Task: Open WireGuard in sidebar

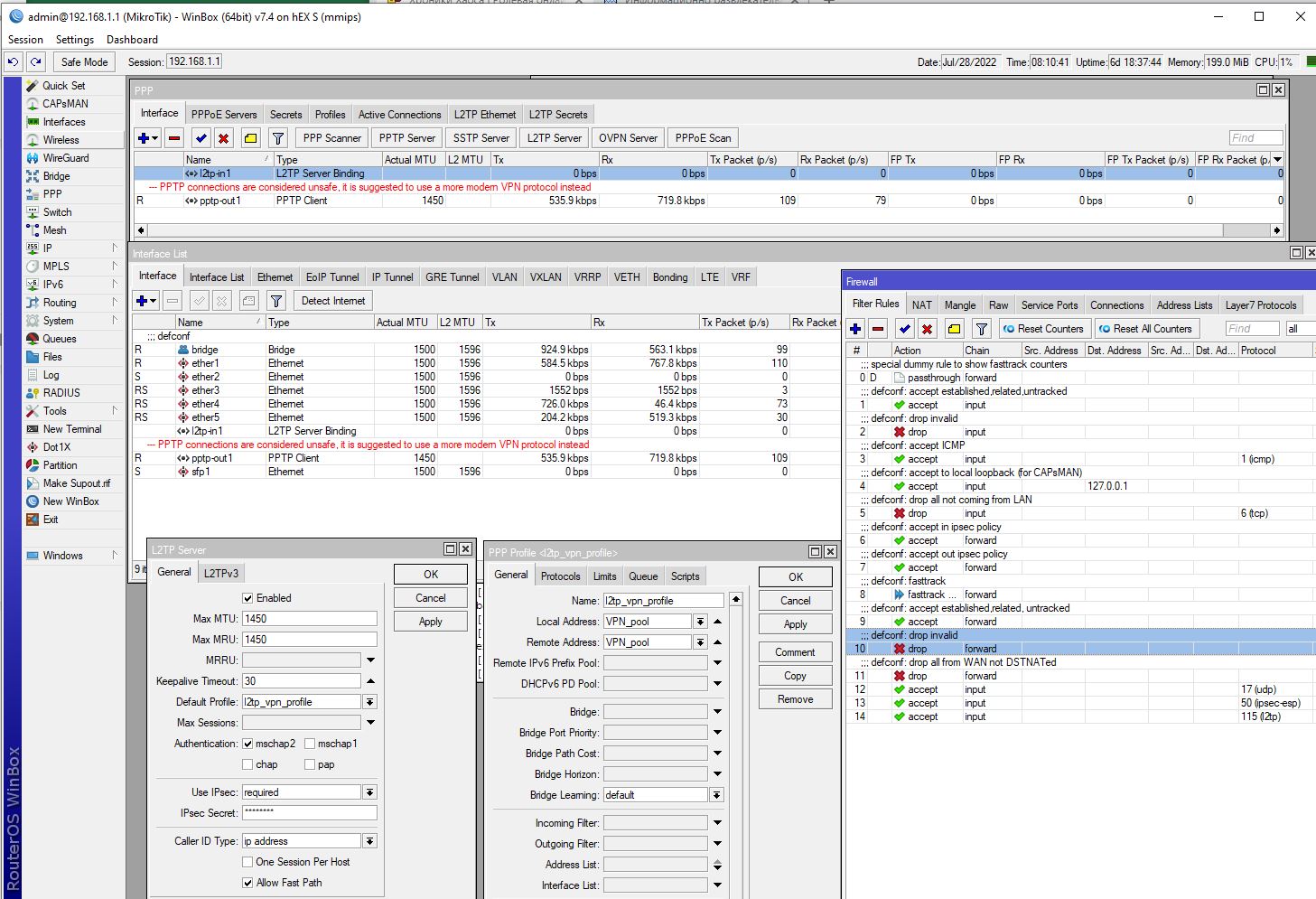Action: [x=66, y=158]
